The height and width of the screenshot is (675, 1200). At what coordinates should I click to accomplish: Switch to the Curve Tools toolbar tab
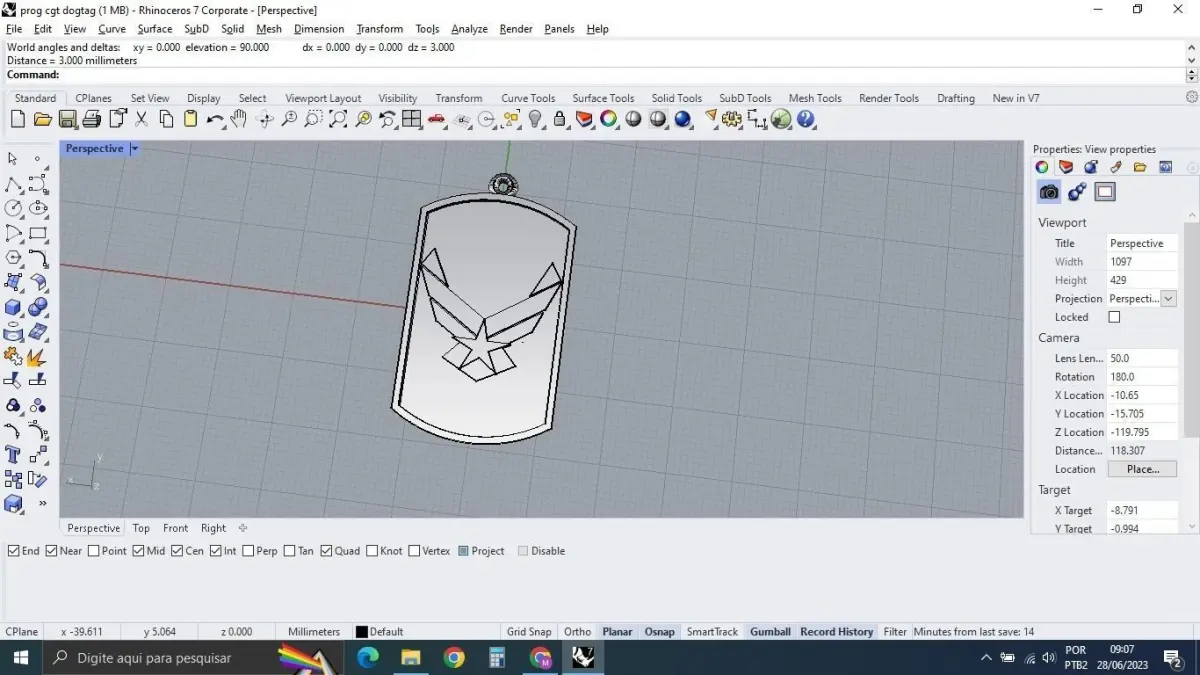pos(528,98)
